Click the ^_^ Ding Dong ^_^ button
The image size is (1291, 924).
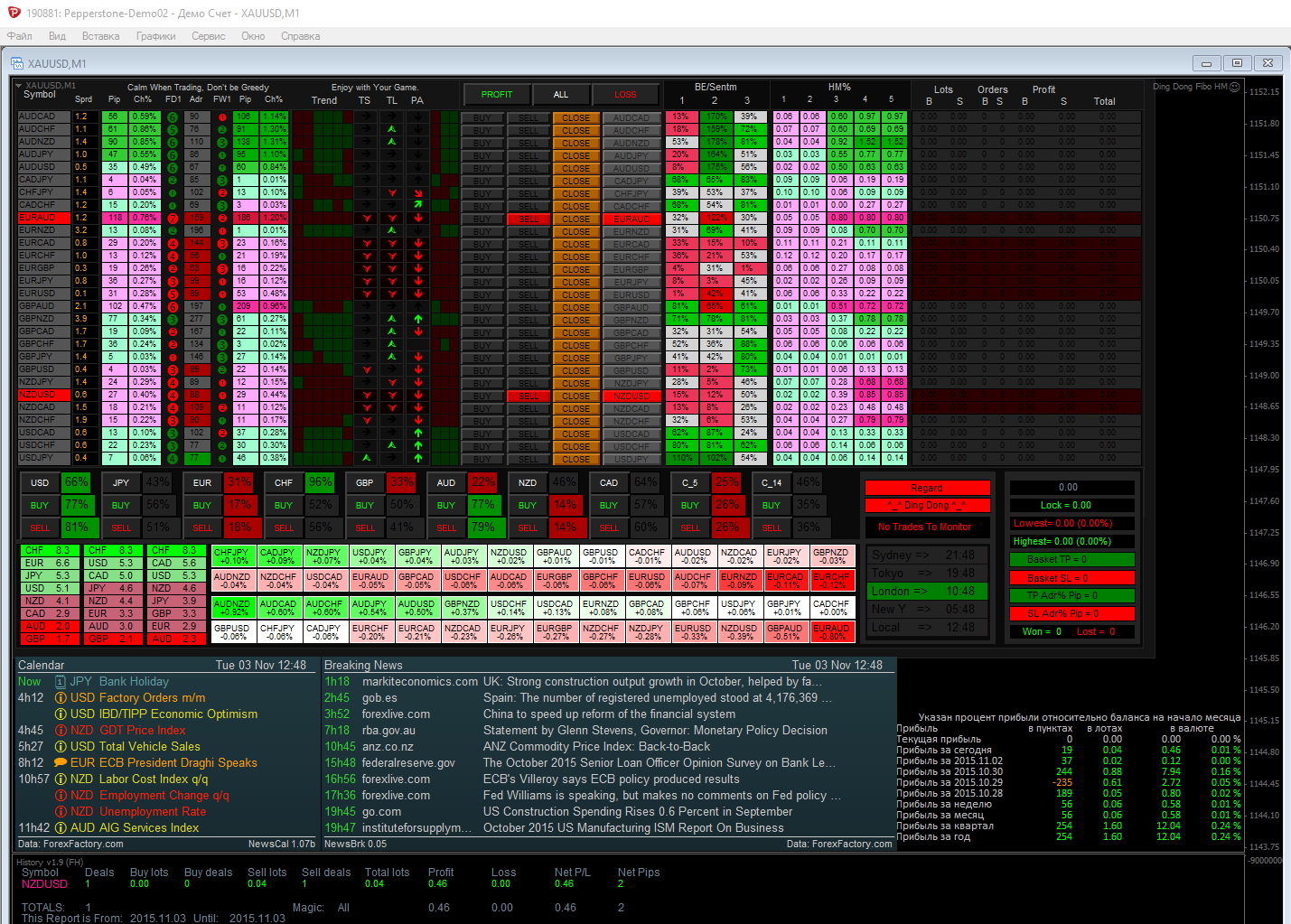coord(926,506)
